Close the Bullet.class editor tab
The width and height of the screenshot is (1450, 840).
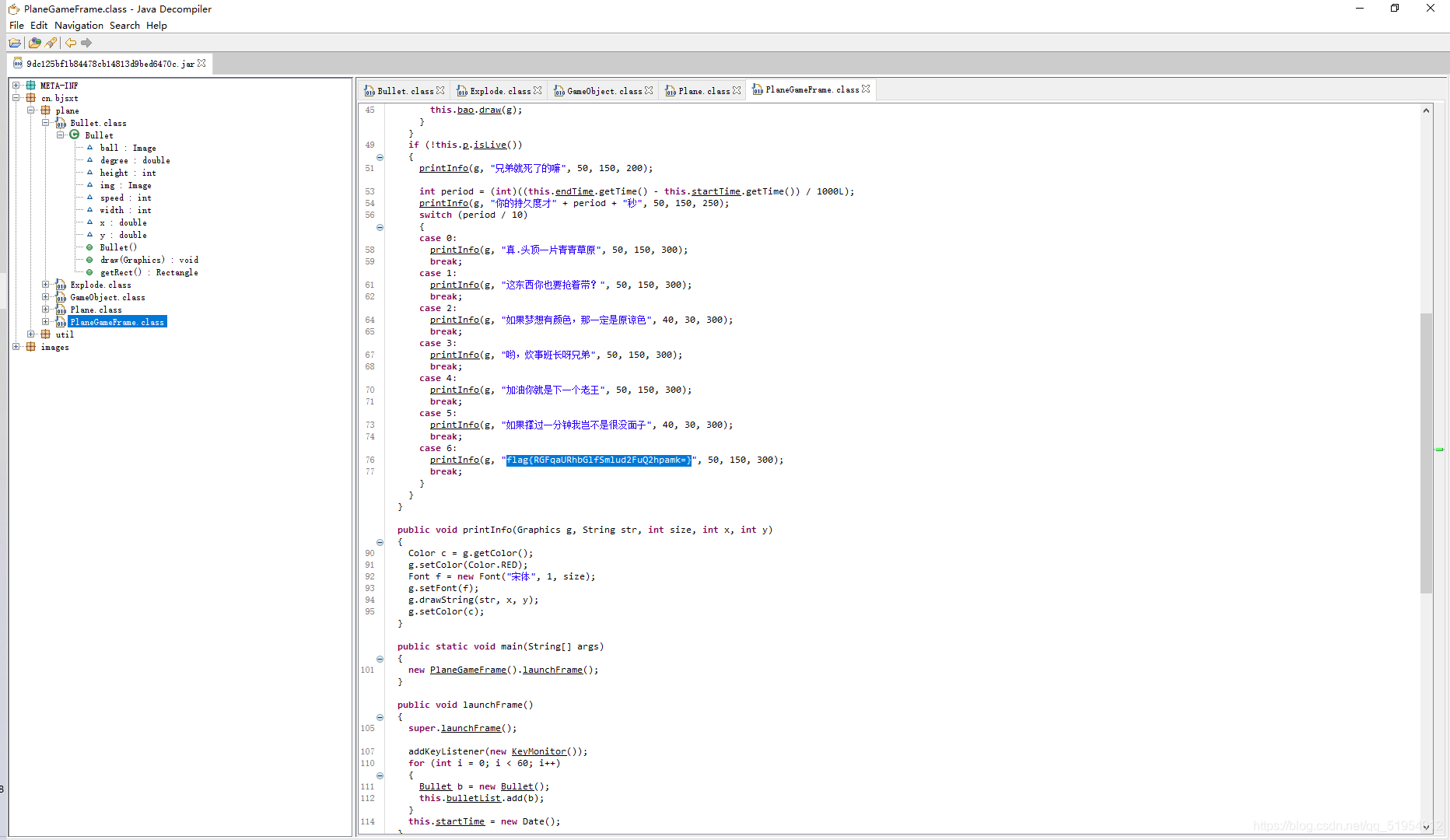tap(440, 91)
